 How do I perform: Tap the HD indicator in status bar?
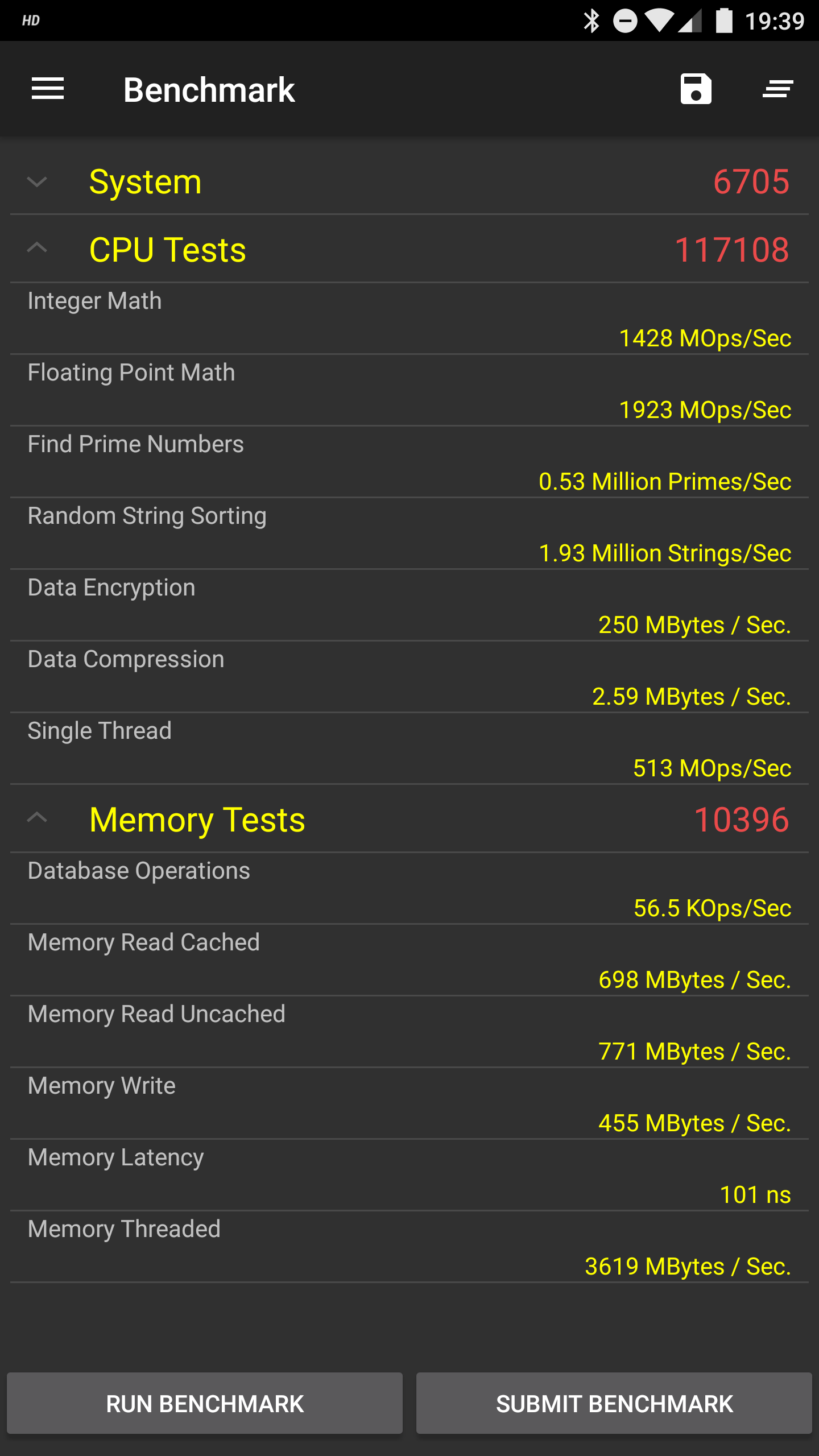click(31, 21)
